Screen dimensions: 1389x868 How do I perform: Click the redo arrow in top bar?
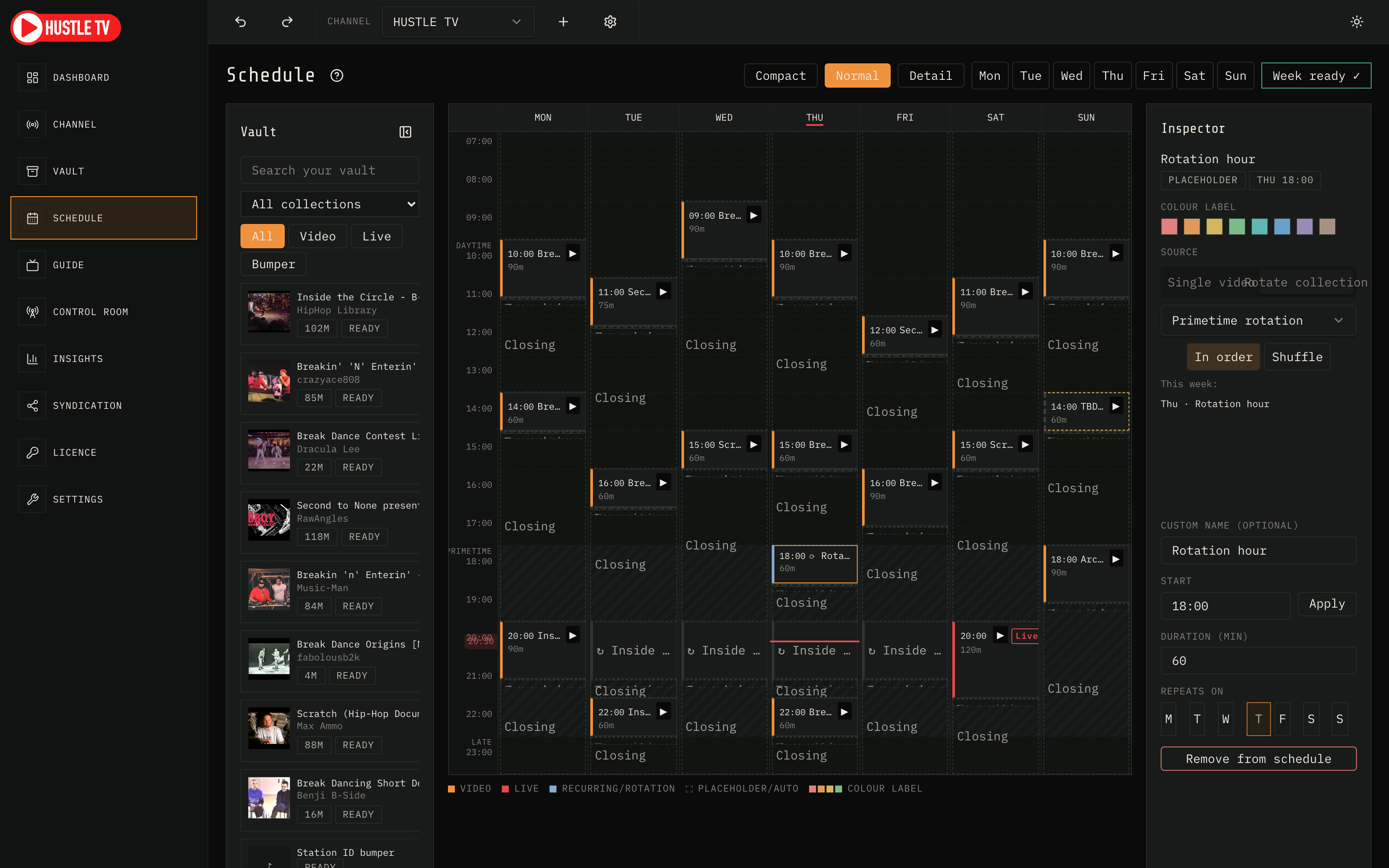287,22
